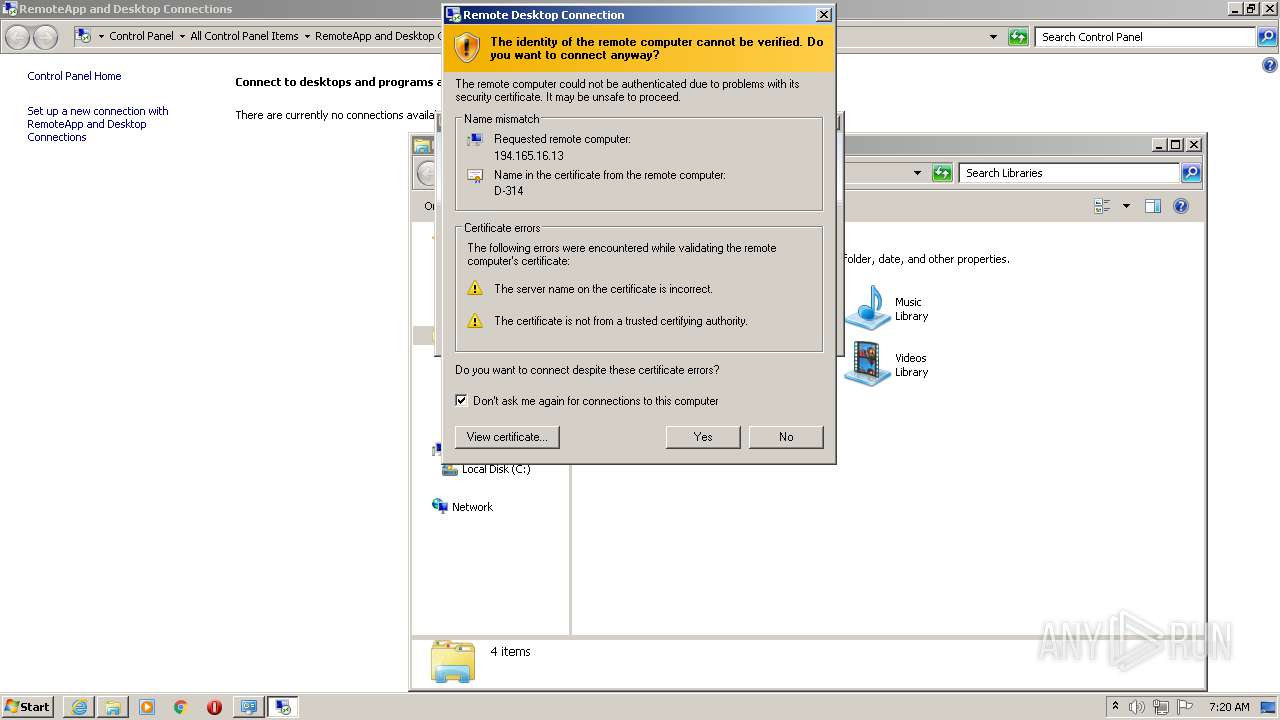Click Control Panel search magnifier icon
Image resolution: width=1280 pixels, height=720 pixels.
pos(1268,37)
